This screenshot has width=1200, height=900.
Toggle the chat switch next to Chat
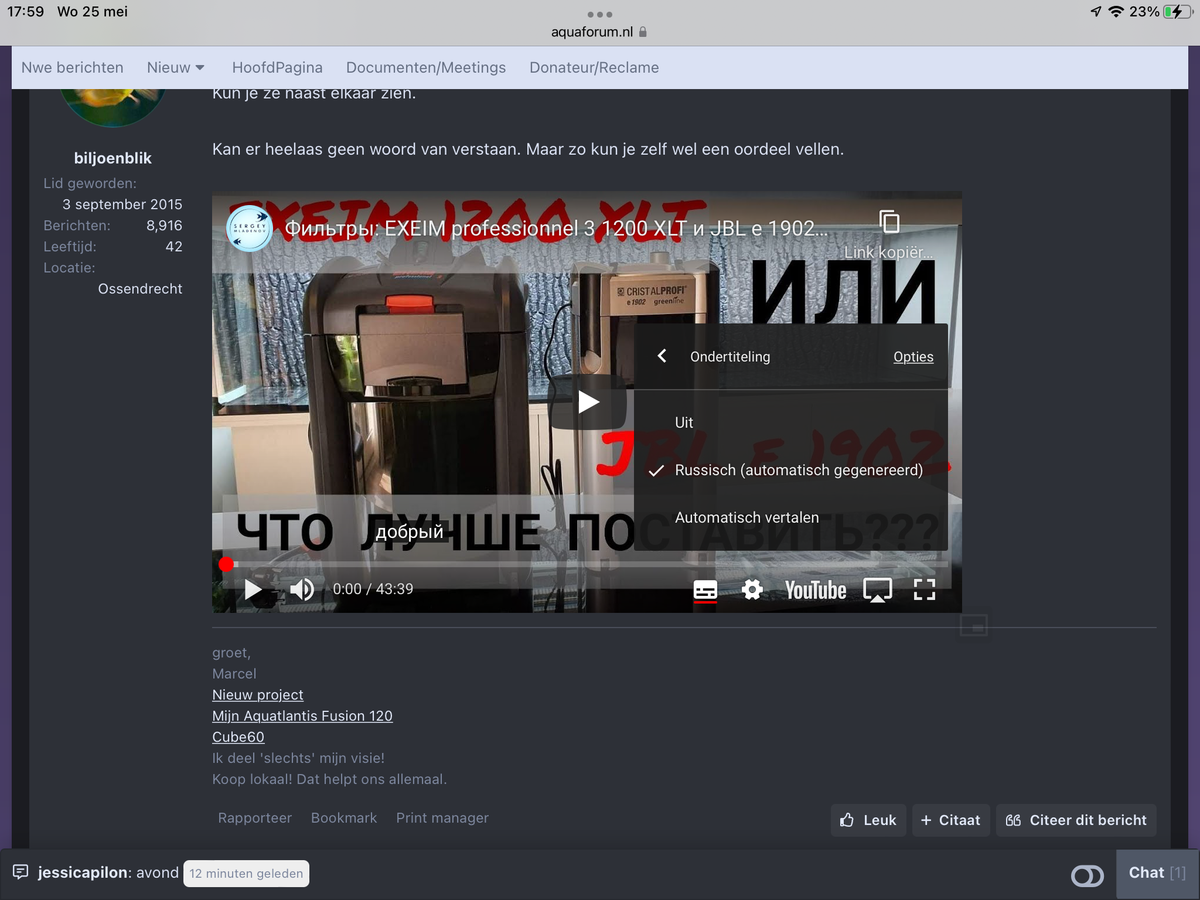click(1087, 876)
